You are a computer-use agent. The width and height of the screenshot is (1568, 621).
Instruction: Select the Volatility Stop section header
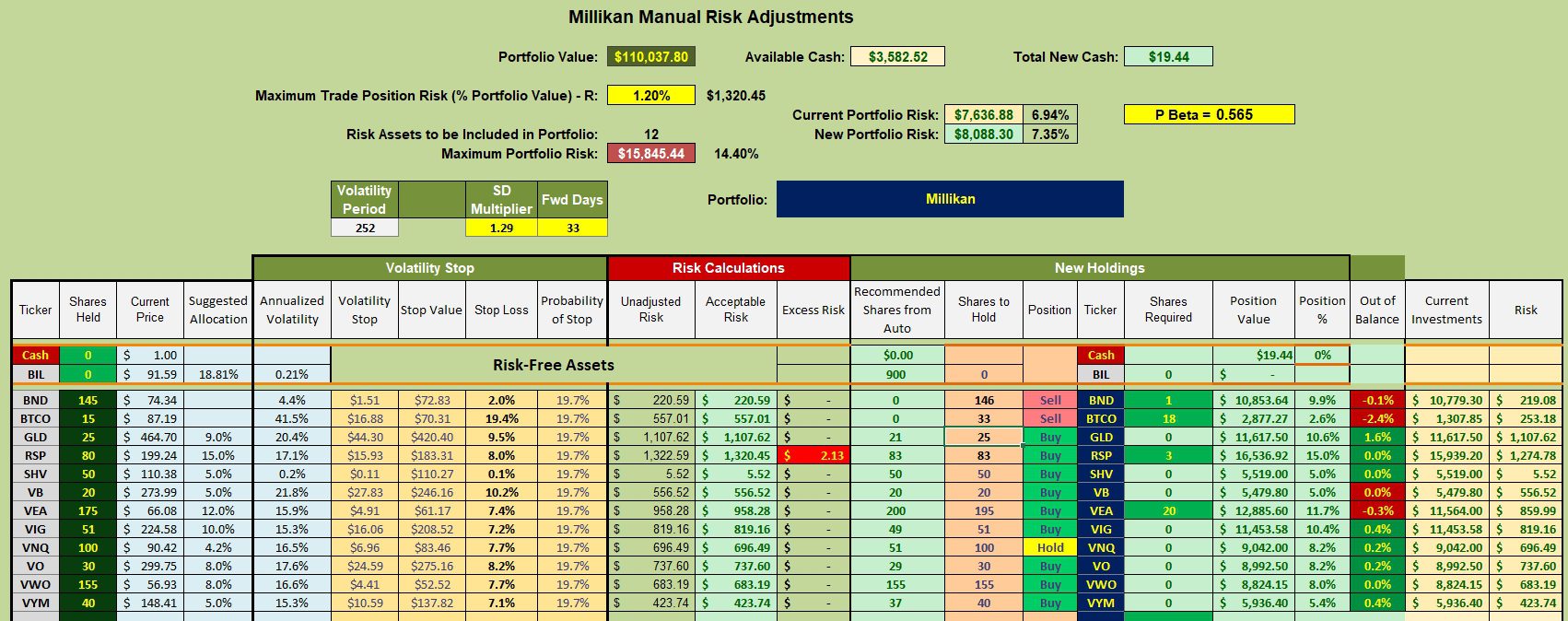pos(429,268)
